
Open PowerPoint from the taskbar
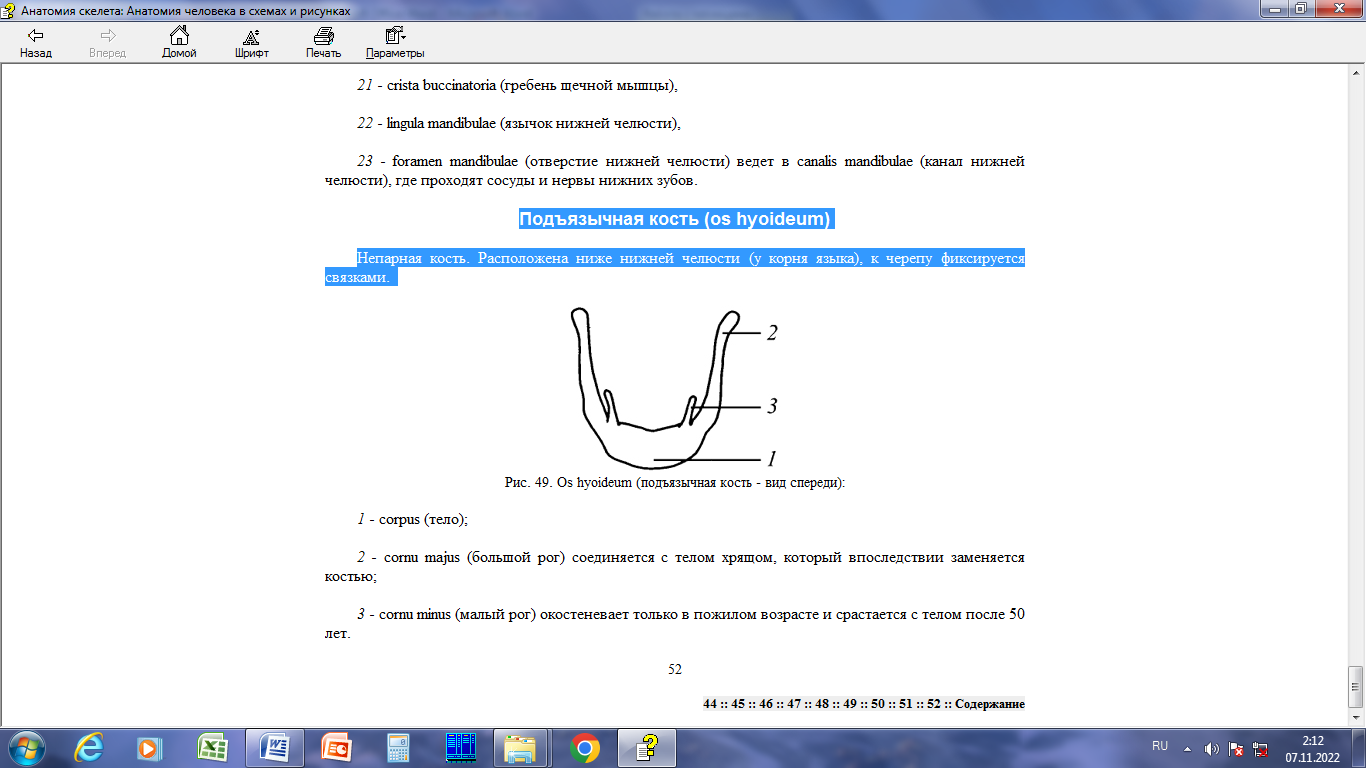336,747
